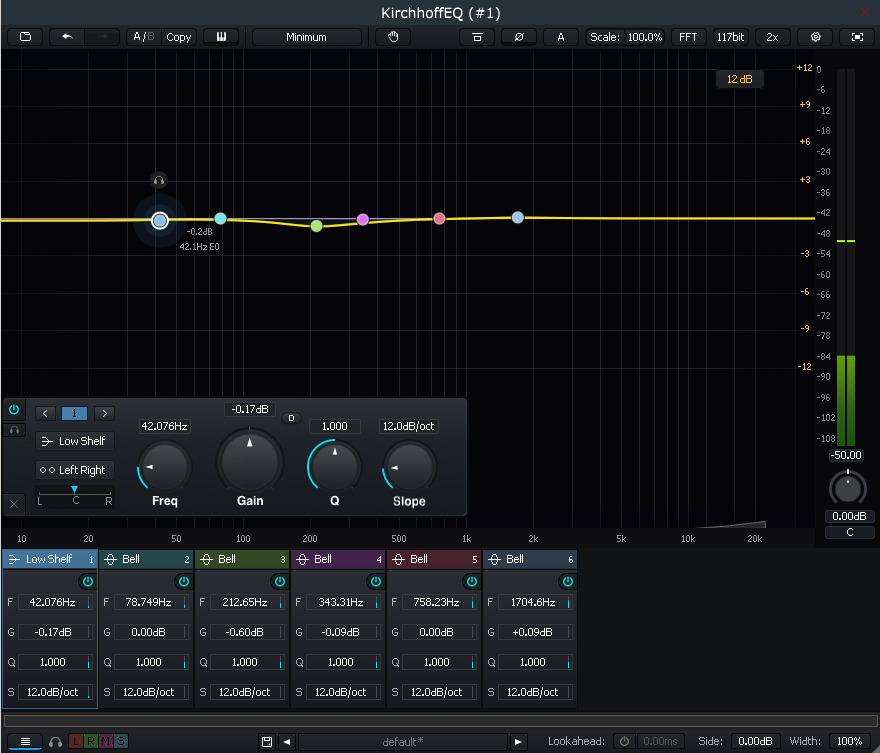Select the Bell band 5 tab
880x753 pixels.
(x=434, y=559)
